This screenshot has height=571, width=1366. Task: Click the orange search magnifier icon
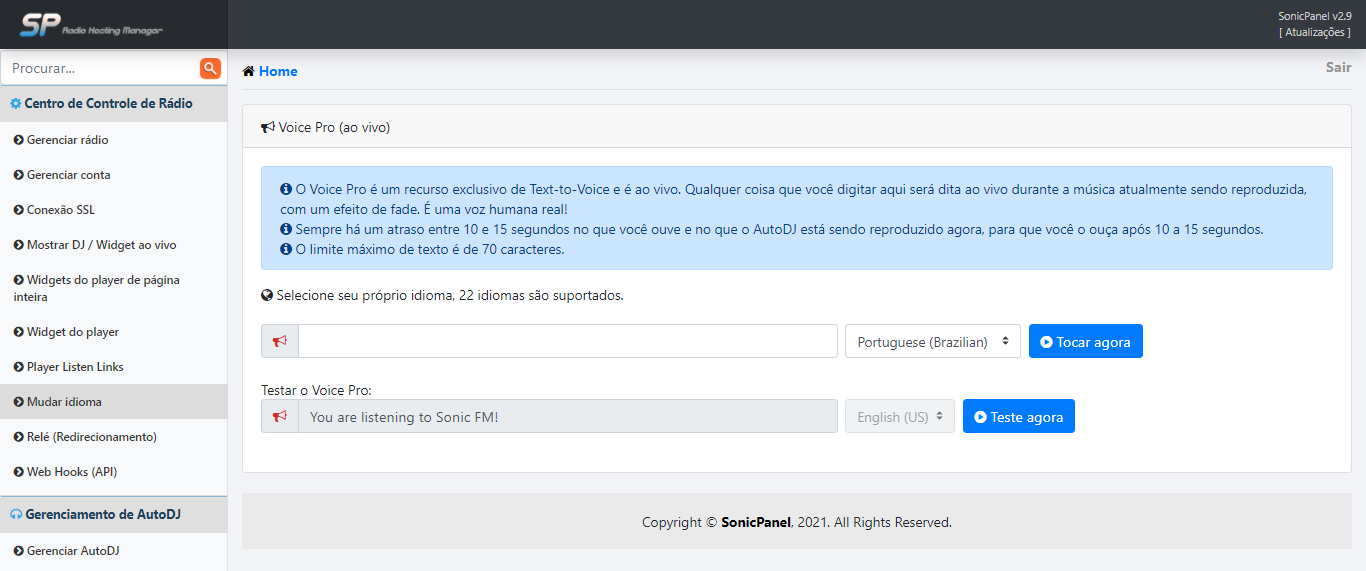[x=210, y=68]
